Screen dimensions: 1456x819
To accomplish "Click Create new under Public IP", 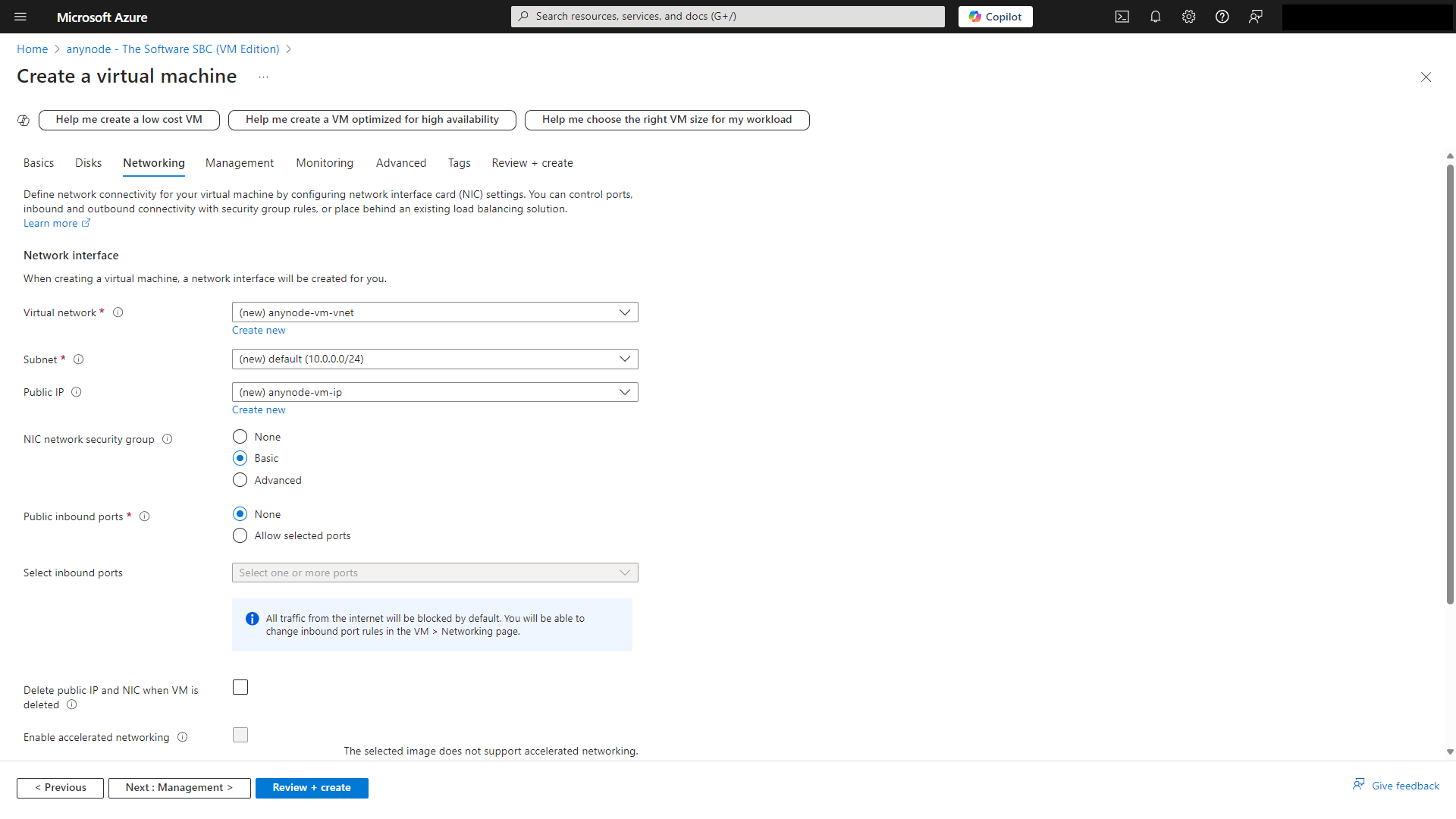I will [x=259, y=410].
